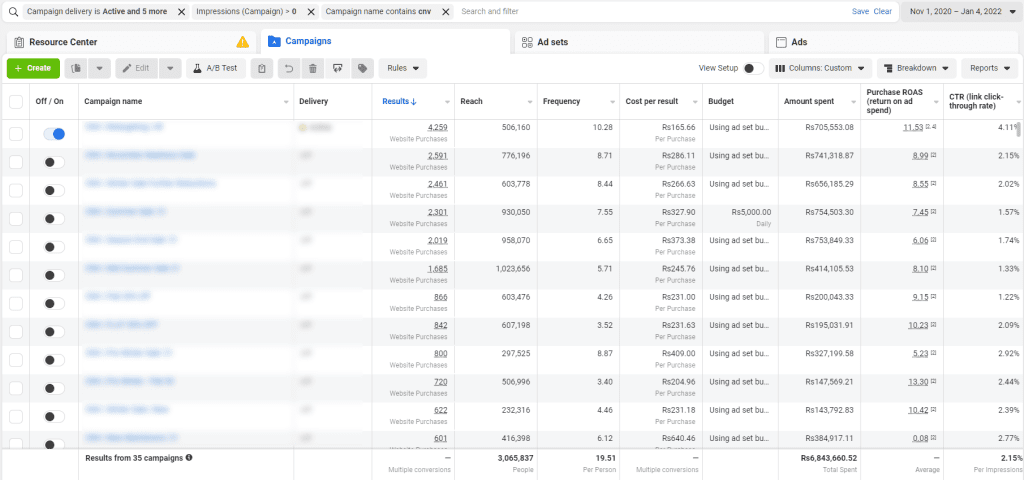This screenshot has height=480, width=1024.
Task: Click the tag label icon
Action: [x=361, y=68]
